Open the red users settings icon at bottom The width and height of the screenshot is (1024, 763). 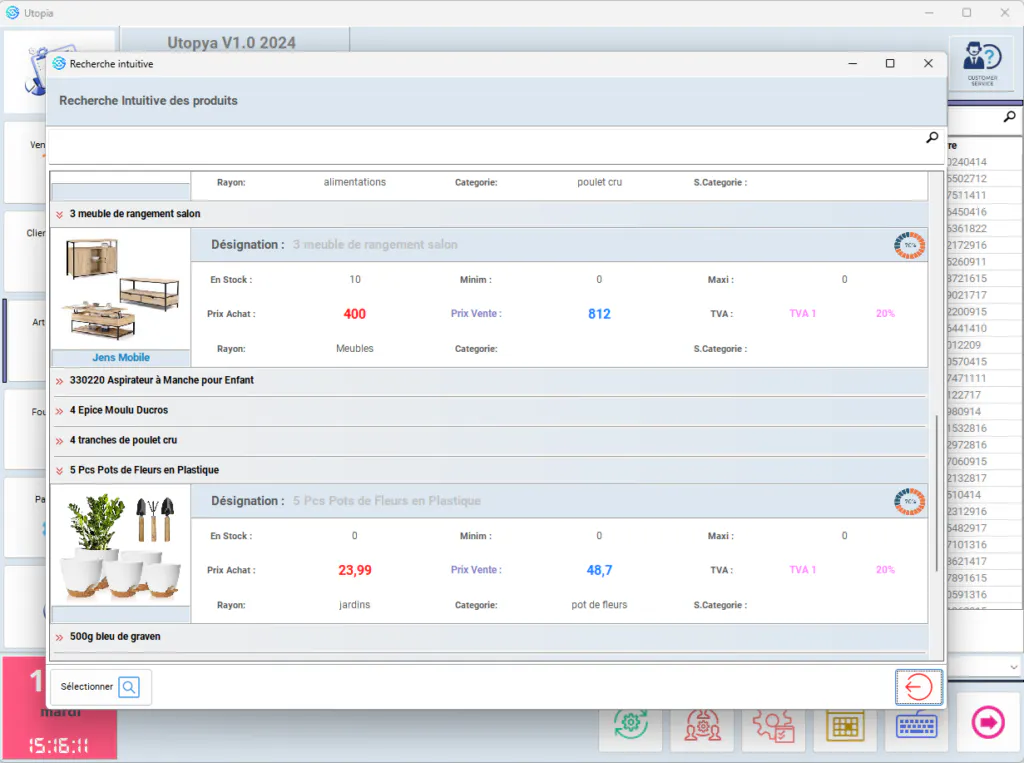703,725
